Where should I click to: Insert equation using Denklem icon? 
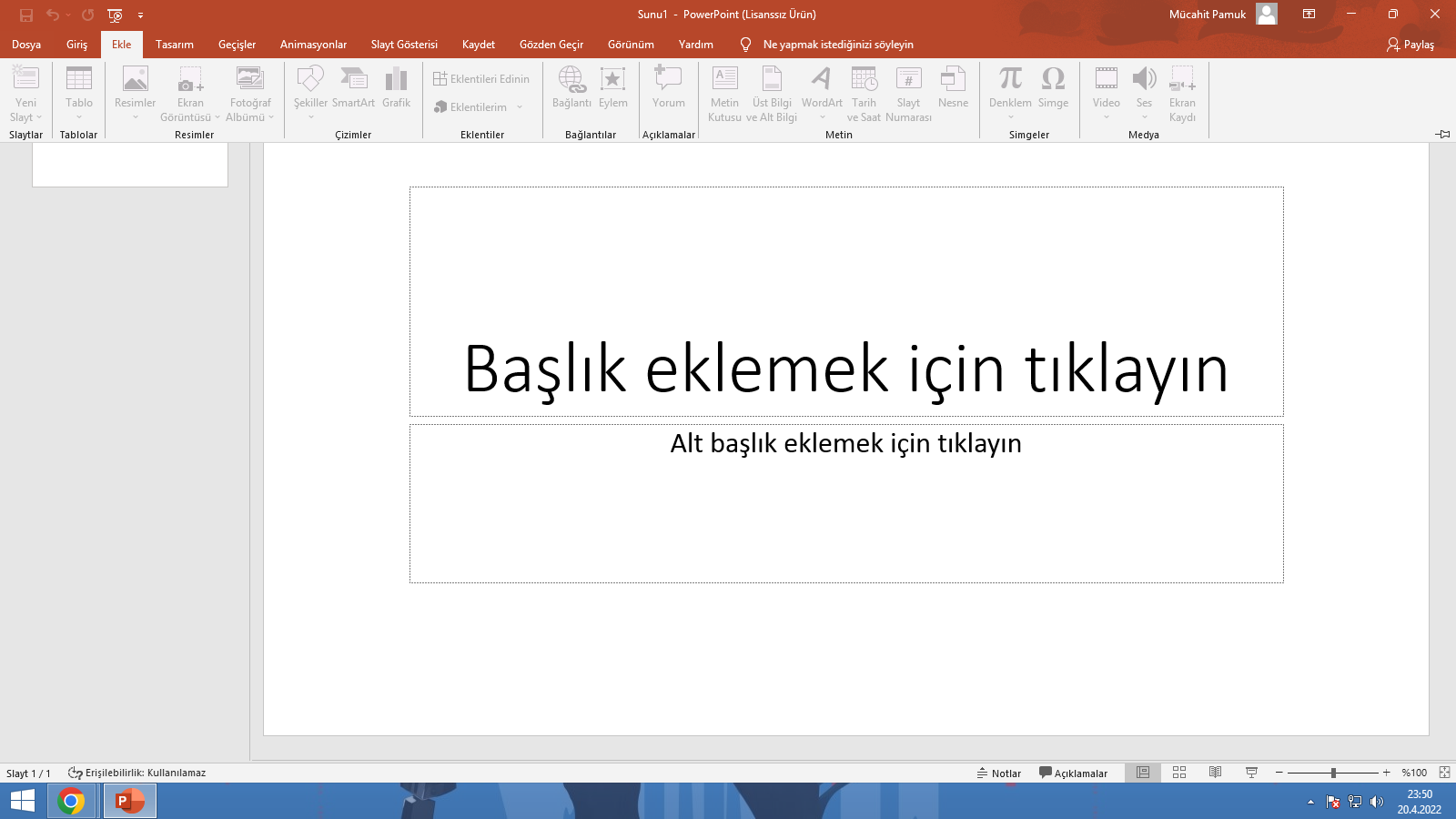click(x=1010, y=80)
